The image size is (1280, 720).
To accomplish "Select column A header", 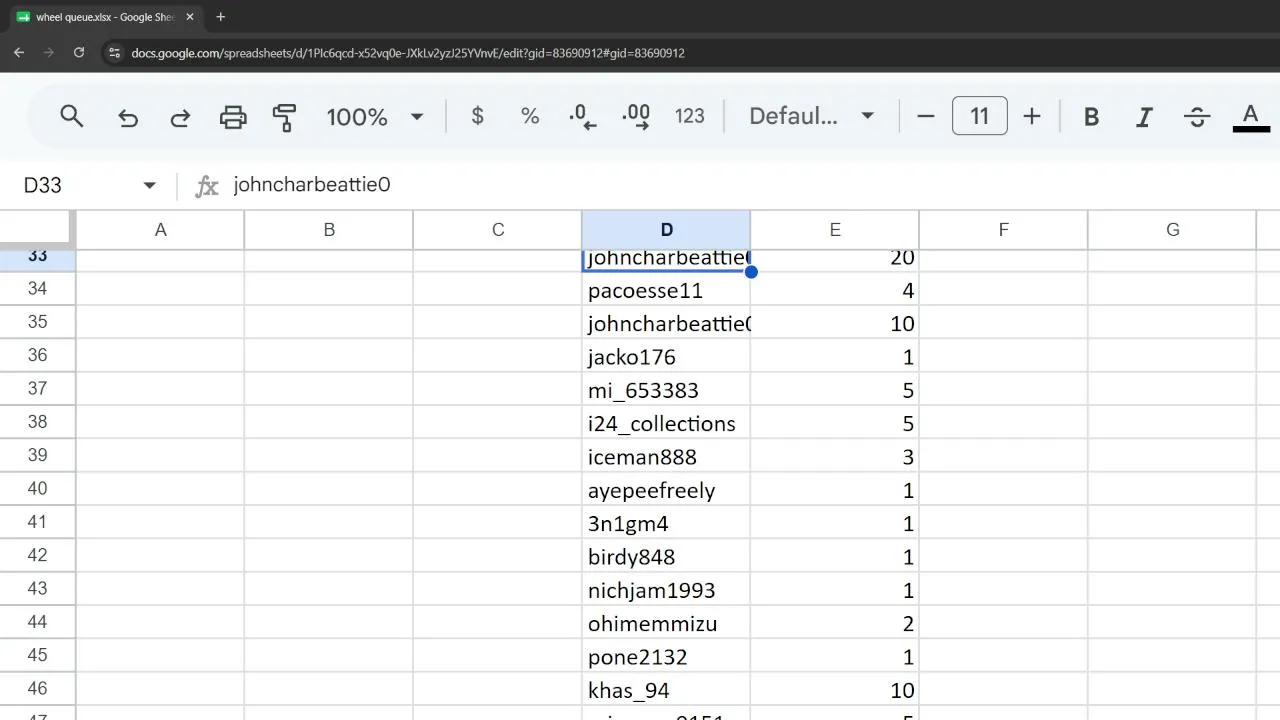I will click(160, 230).
